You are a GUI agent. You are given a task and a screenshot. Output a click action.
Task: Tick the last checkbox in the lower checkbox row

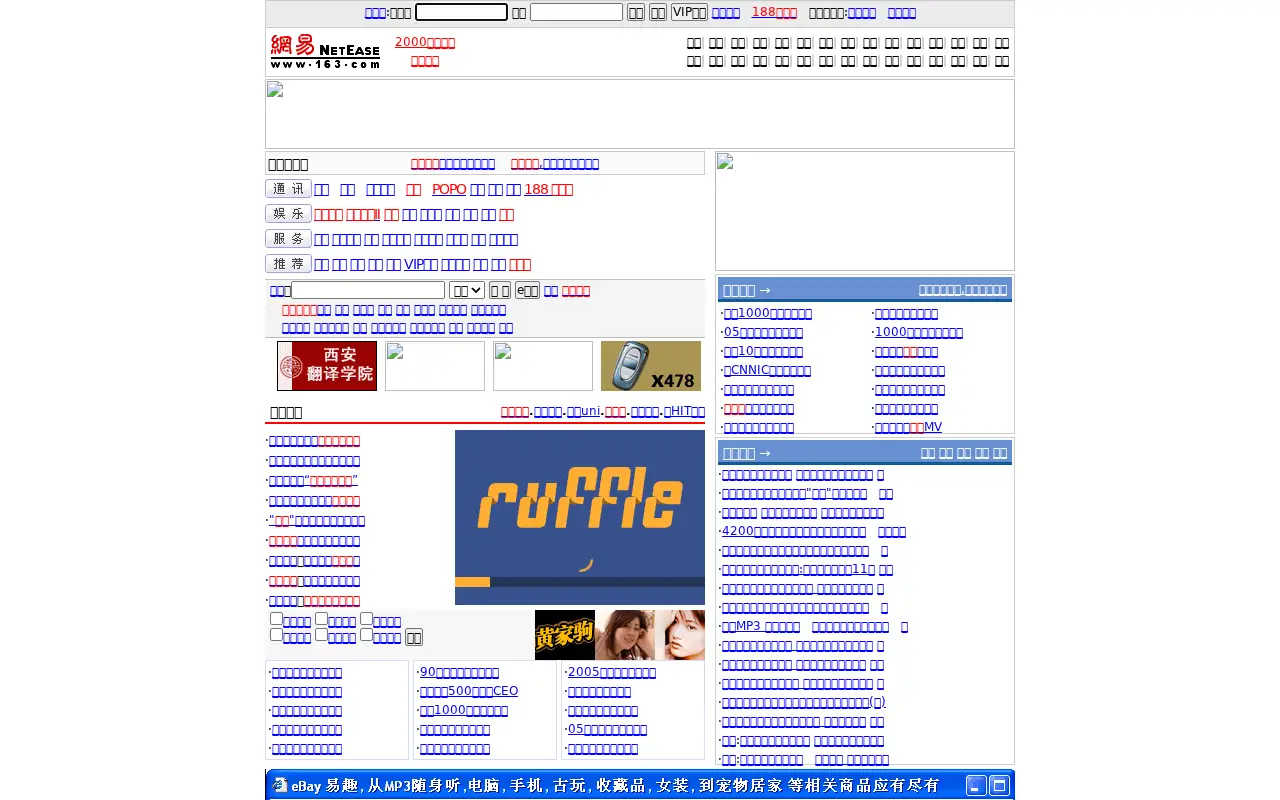coord(366,634)
